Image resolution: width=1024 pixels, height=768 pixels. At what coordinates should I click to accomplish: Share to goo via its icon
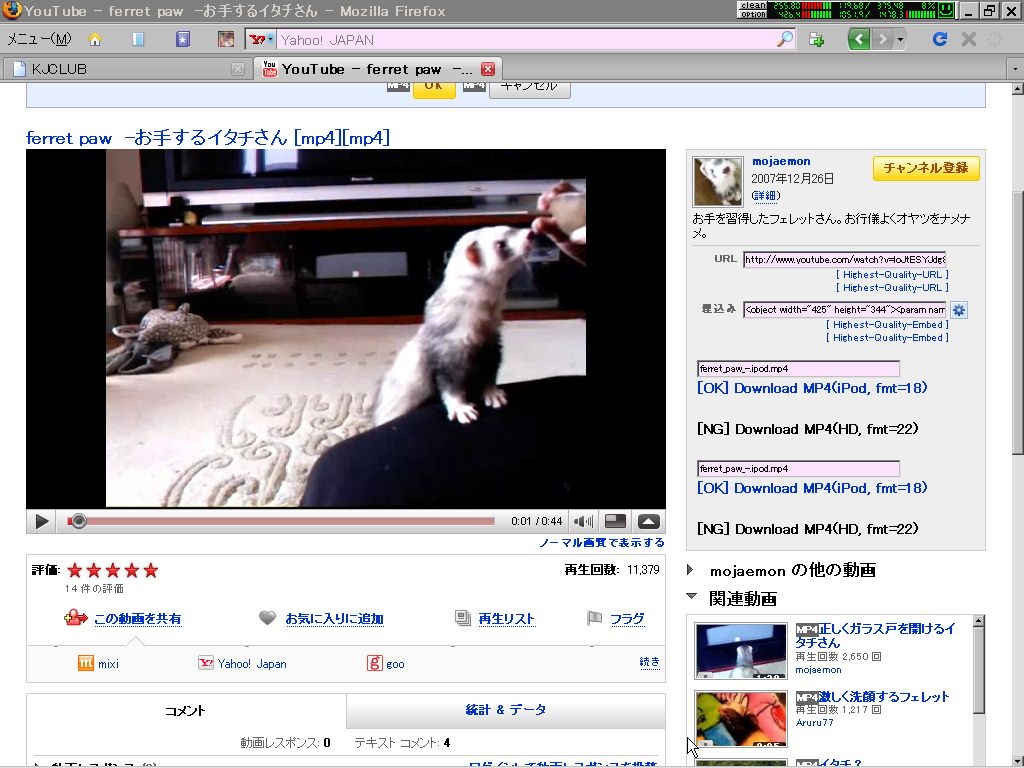pos(376,663)
